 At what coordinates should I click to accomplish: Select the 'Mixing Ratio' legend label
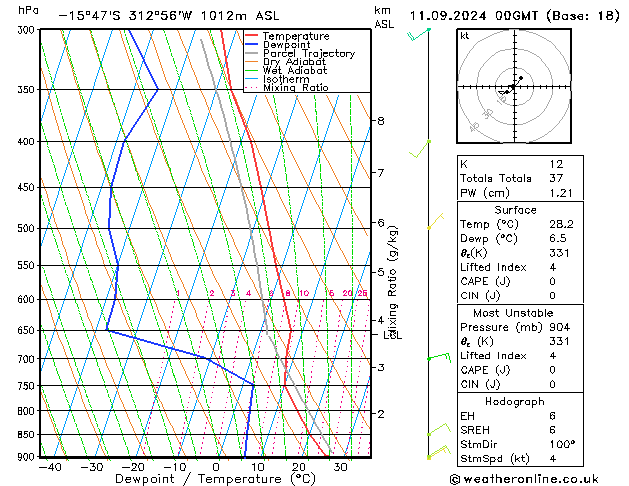point(296,87)
